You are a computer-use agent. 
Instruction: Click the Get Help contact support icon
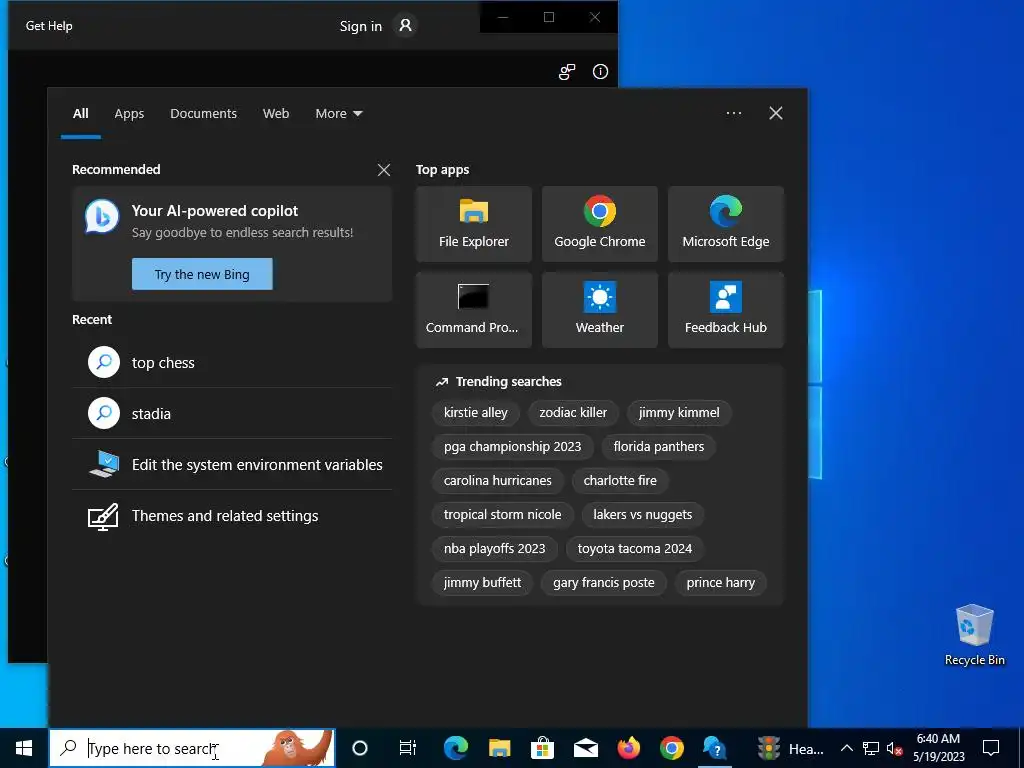click(567, 72)
